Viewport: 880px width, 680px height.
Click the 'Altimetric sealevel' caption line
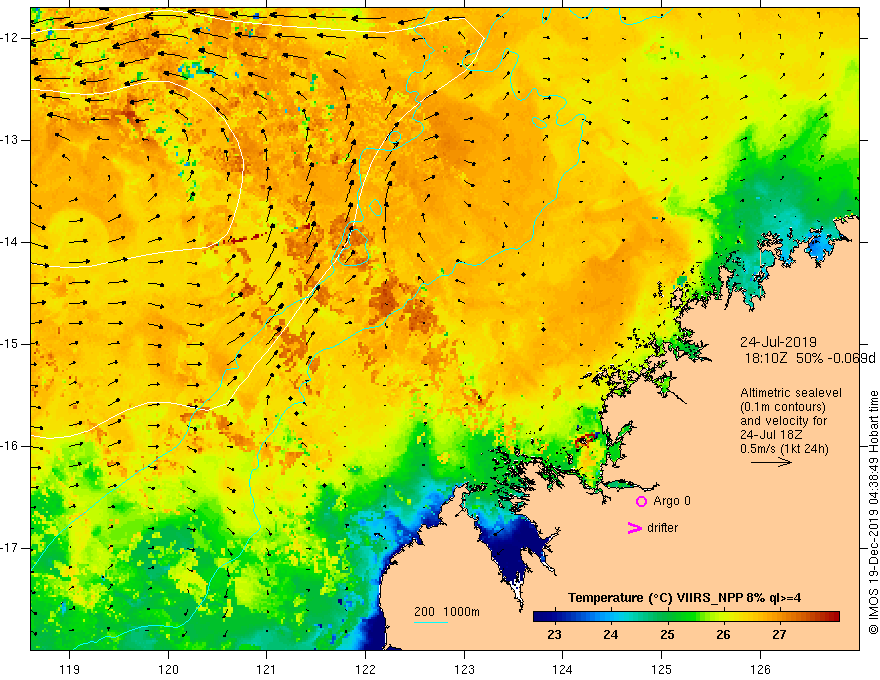pos(791,393)
